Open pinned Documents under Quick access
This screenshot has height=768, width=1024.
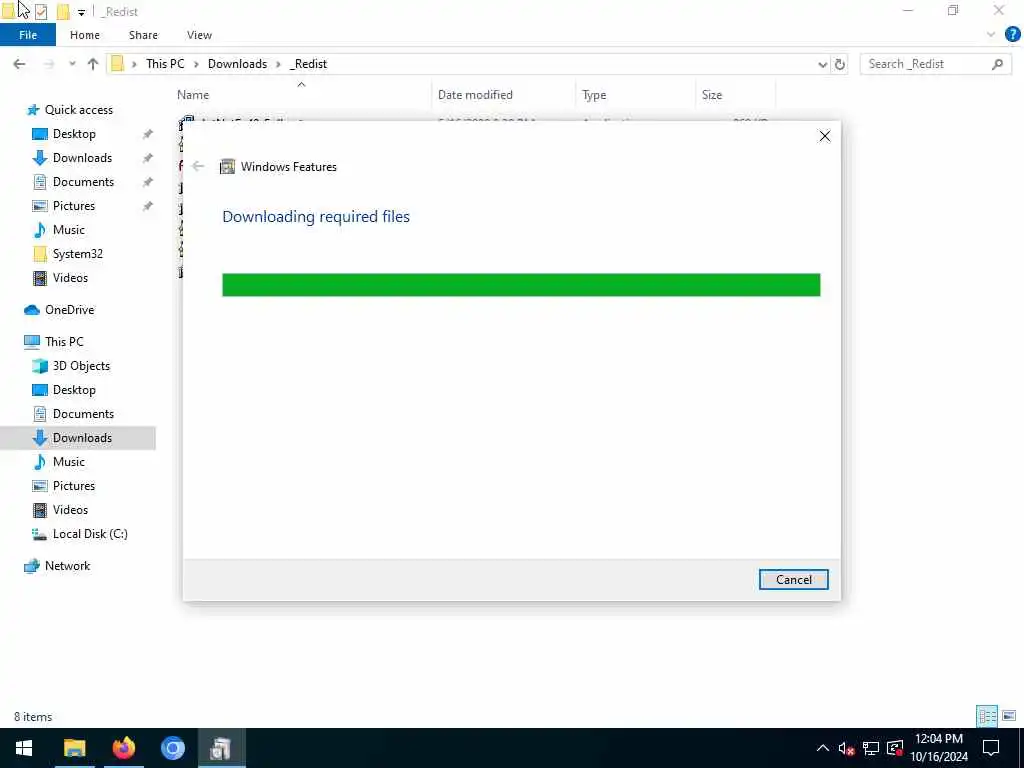pos(83,182)
